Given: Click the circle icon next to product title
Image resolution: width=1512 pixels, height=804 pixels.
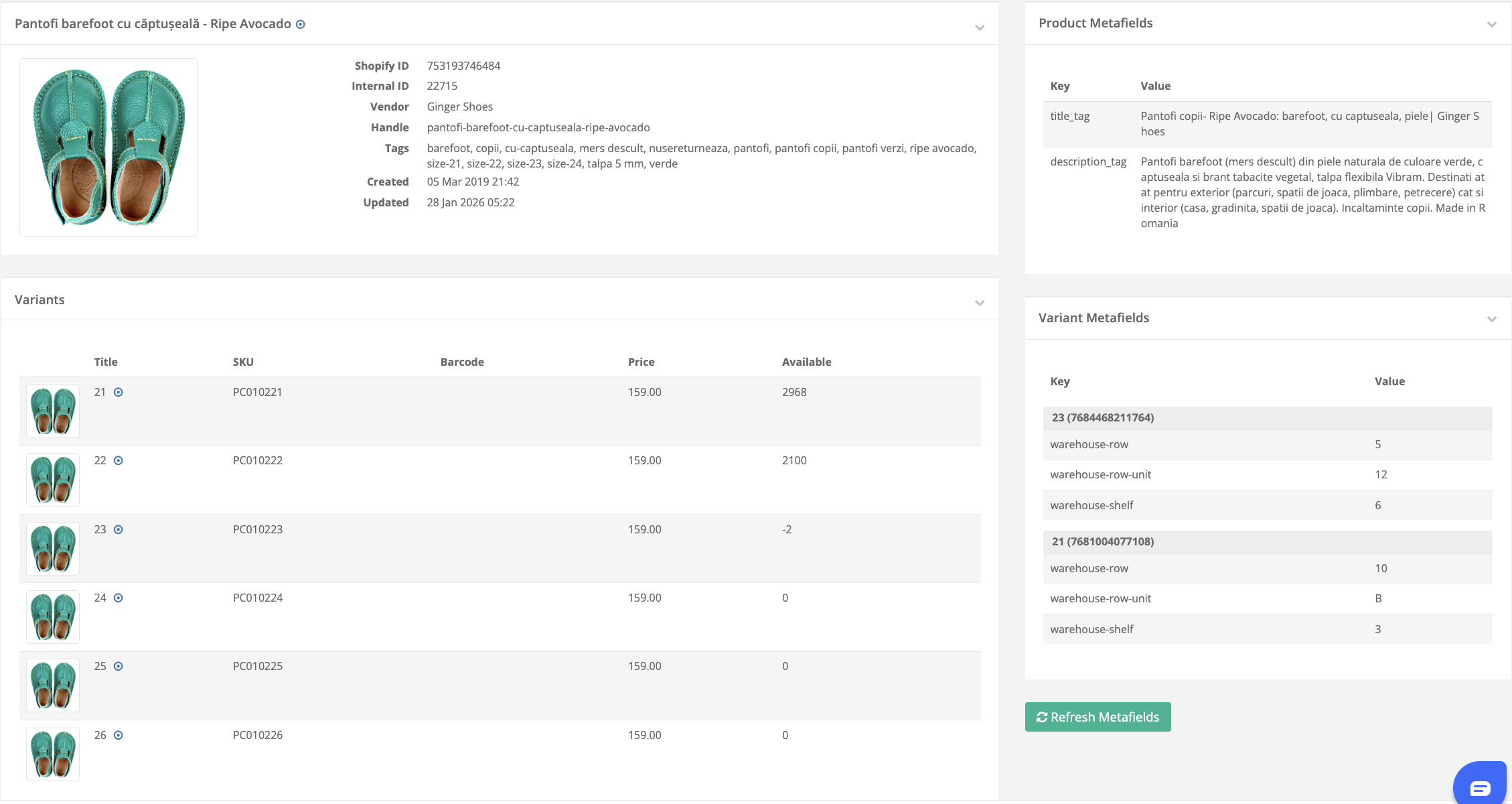Looking at the screenshot, I should (x=301, y=25).
